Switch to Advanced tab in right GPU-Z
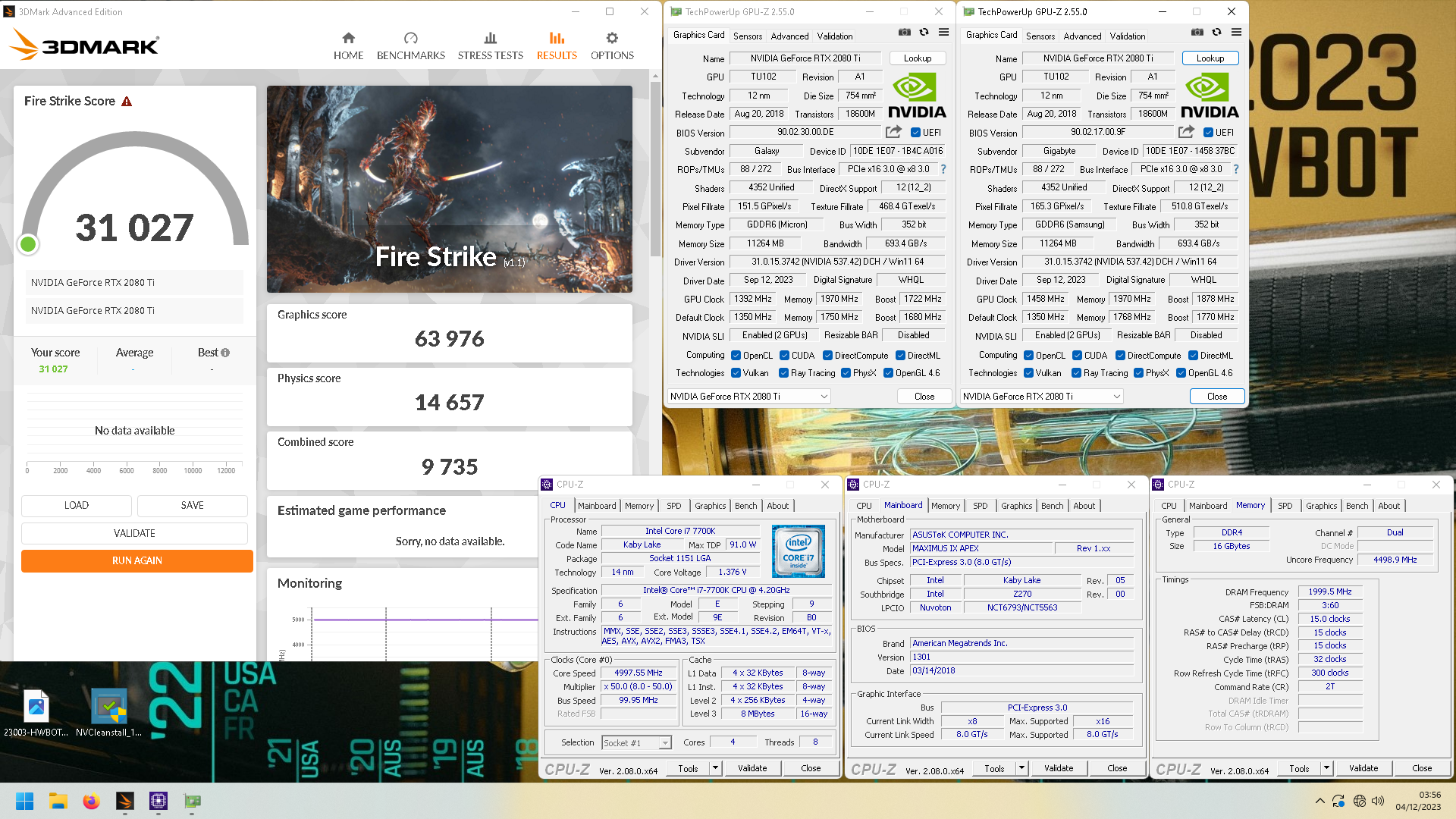The height and width of the screenshot is (819, 1456). pos(1082,36)
